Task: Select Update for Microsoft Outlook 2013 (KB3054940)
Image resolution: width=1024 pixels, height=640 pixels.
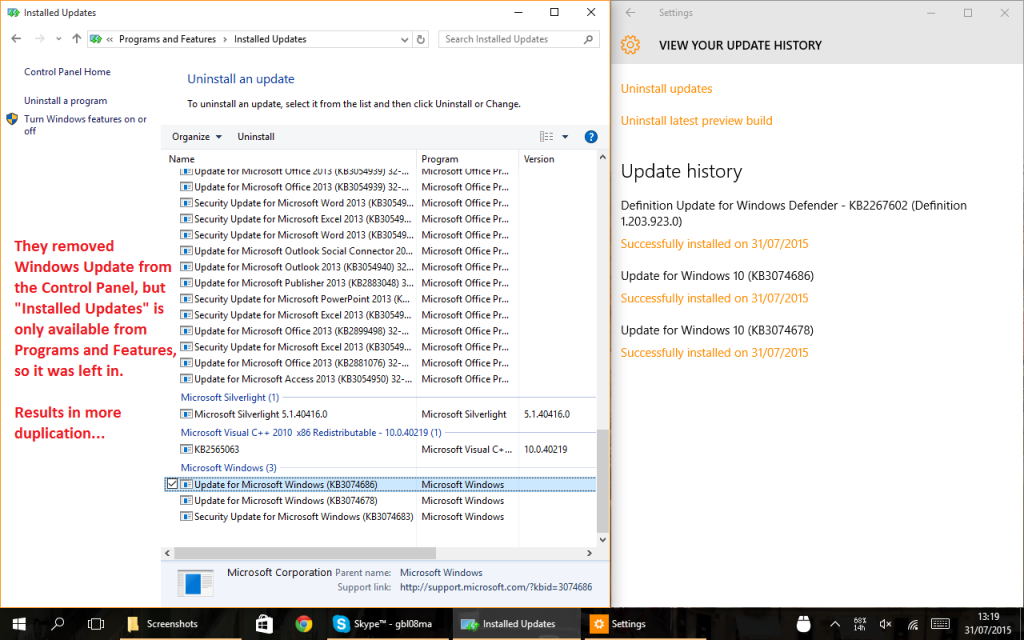Action: click(x=379, y=267)
